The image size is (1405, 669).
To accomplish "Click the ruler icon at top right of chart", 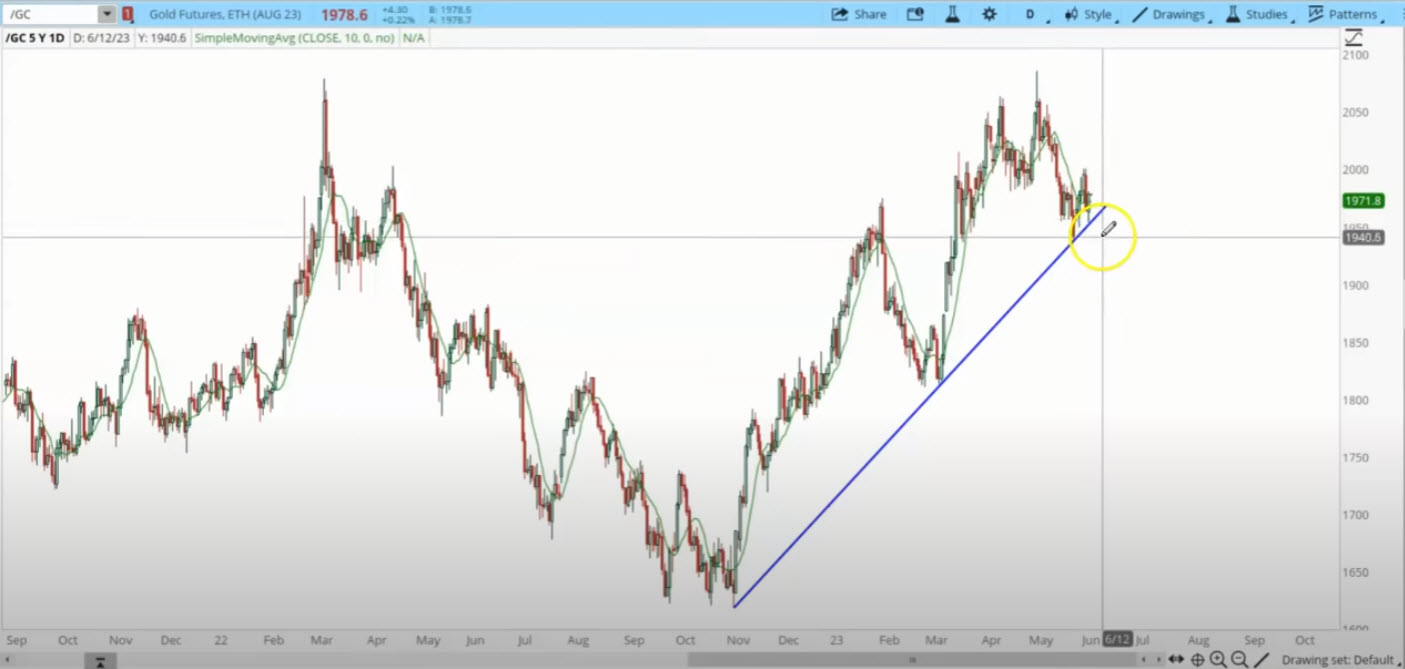I will coord(1353,36).
